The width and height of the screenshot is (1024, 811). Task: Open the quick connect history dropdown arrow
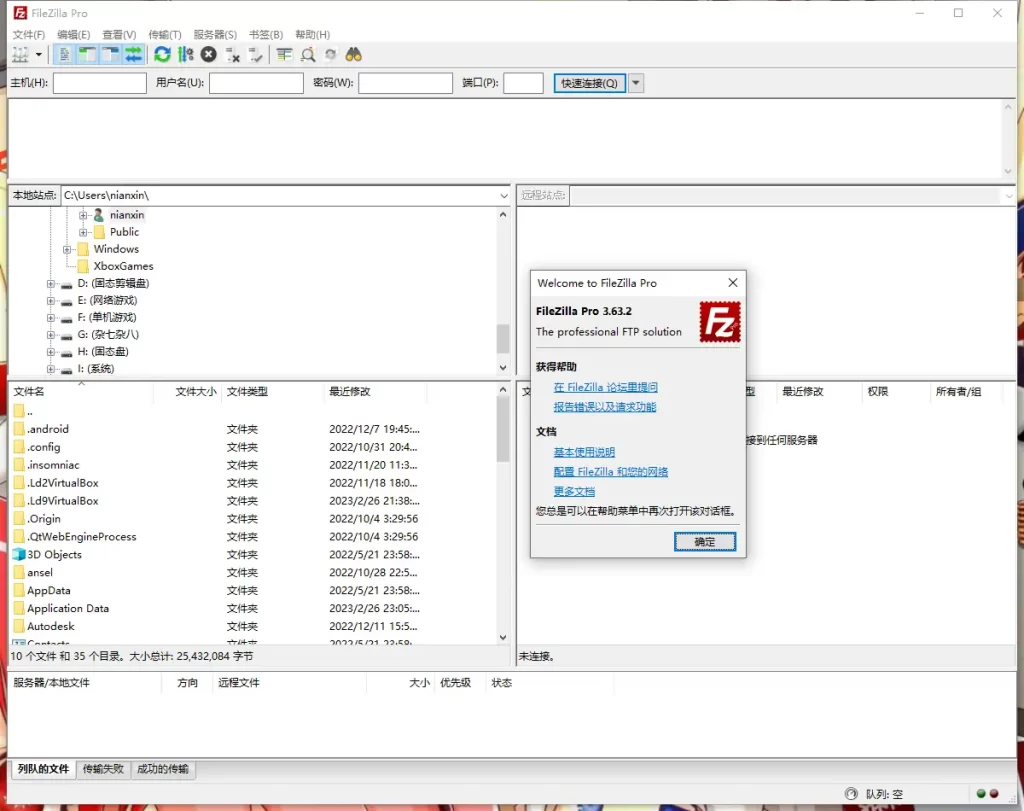tap(636, 83)
